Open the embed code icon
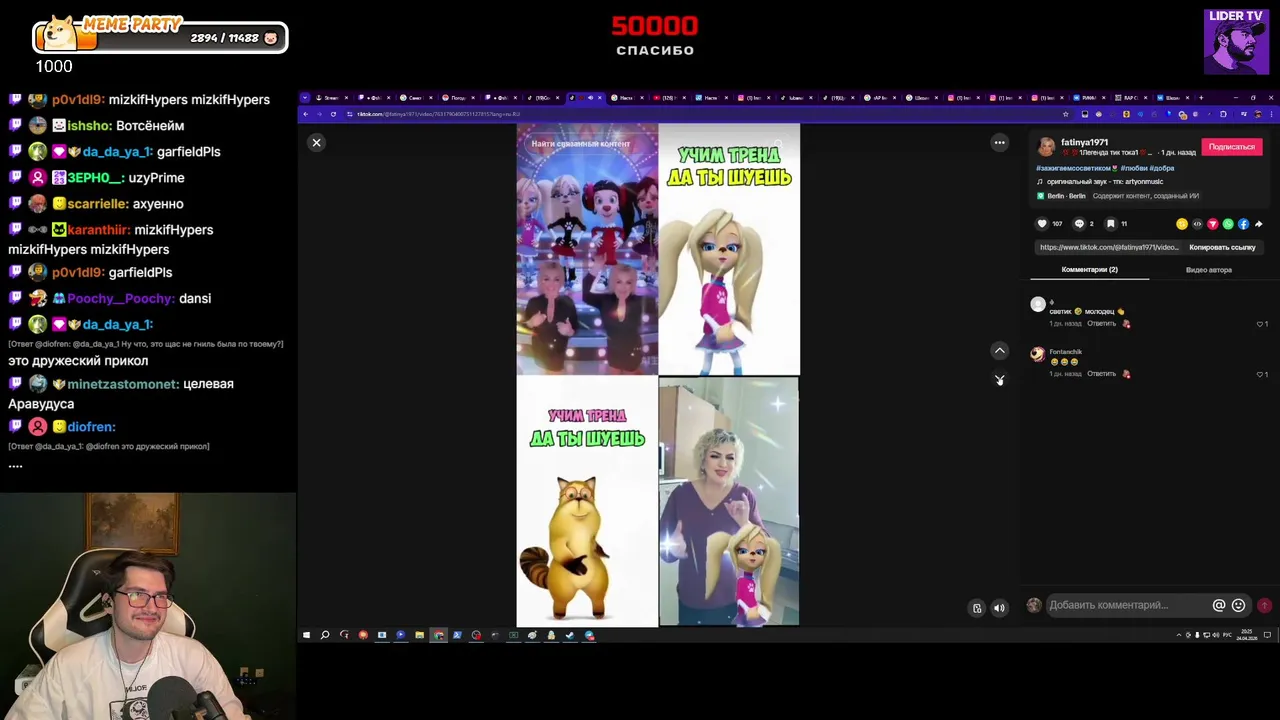1280x720 pixels. [1197, 224]
